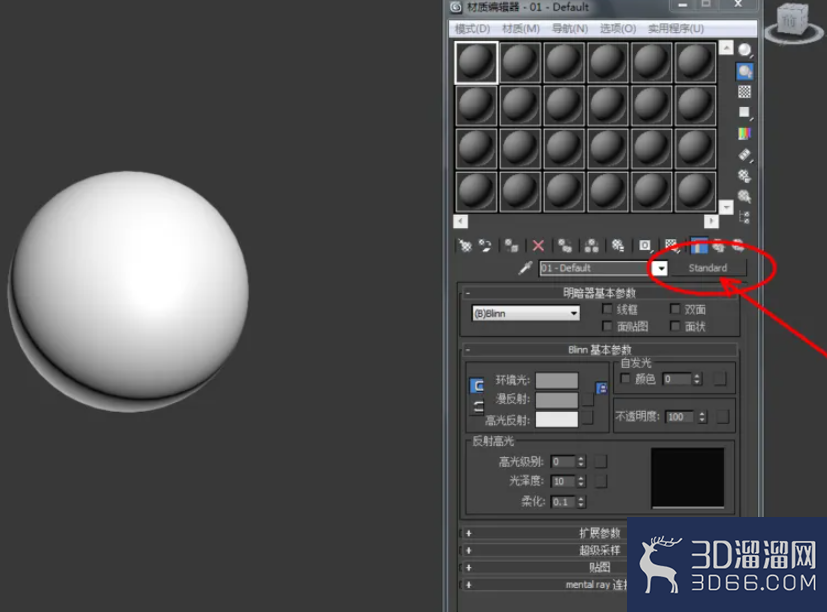Click sample slots scroll-right arrow

[711, 221]
